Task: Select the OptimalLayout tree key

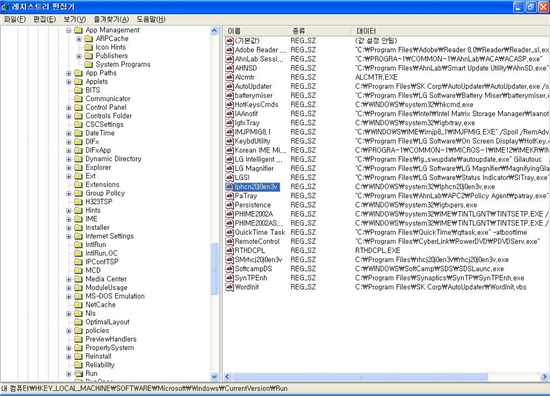Action: (107, 322)
